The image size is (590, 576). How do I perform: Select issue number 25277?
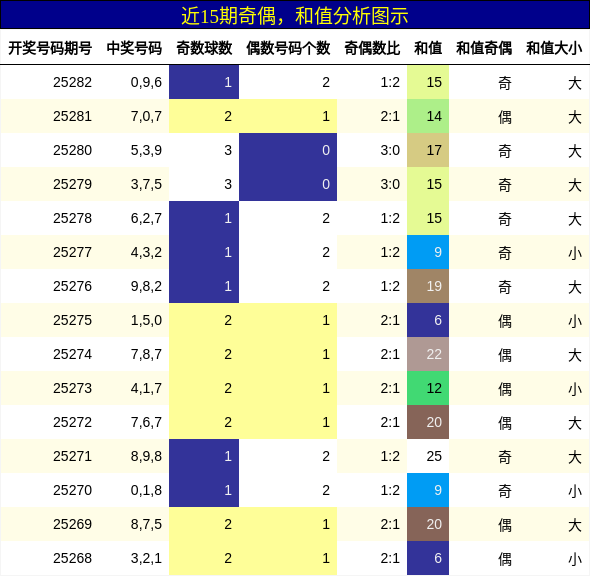click(x=72, y=252)
